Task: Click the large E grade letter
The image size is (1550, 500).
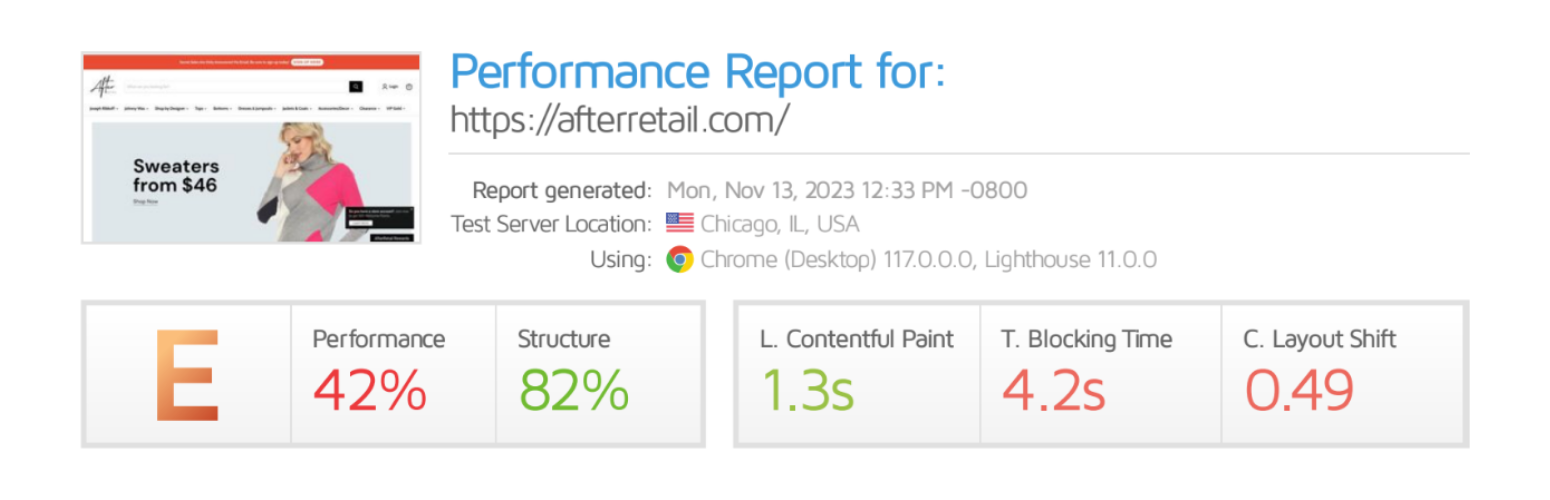Action: pyautogui.click(x=187, y=374)
